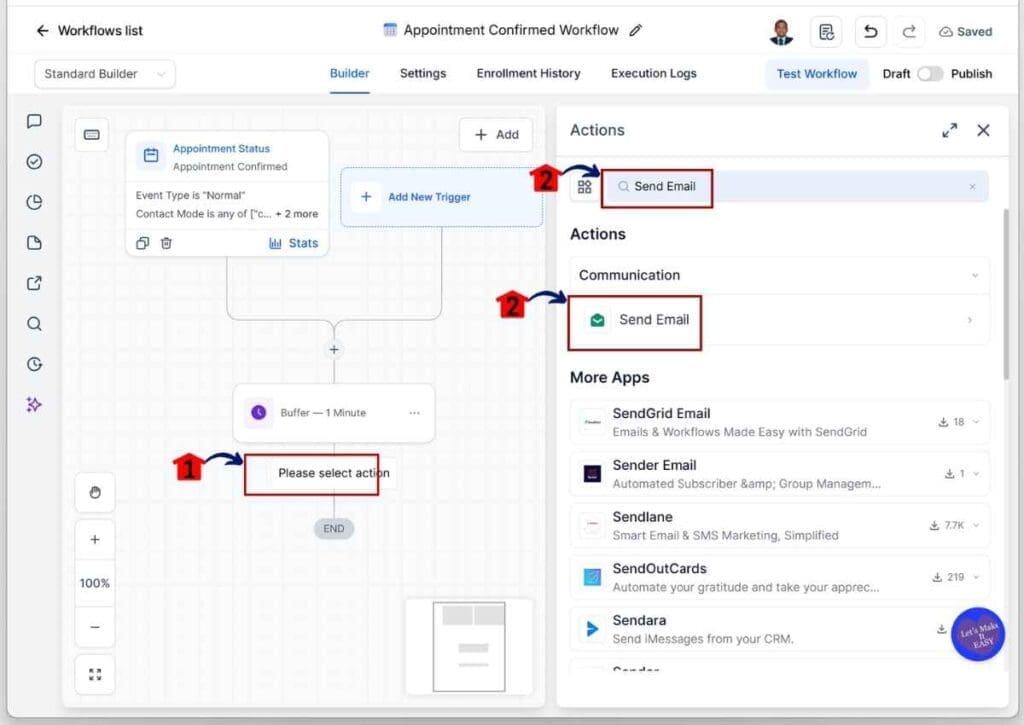Zoom out the canvas
This screenshot has height=725, width=1024.
(95, 627)
